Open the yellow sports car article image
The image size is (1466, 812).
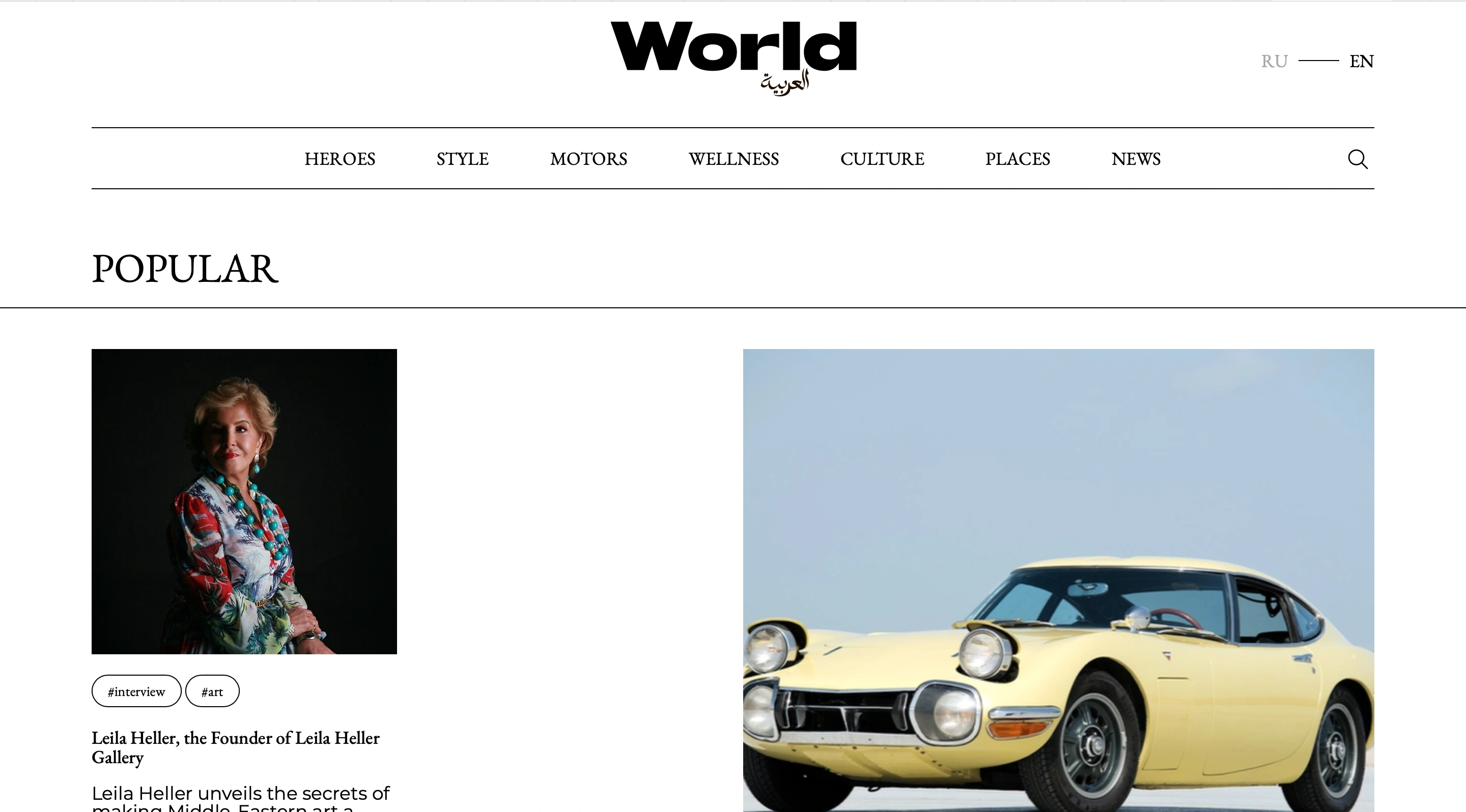(1059, 581)
